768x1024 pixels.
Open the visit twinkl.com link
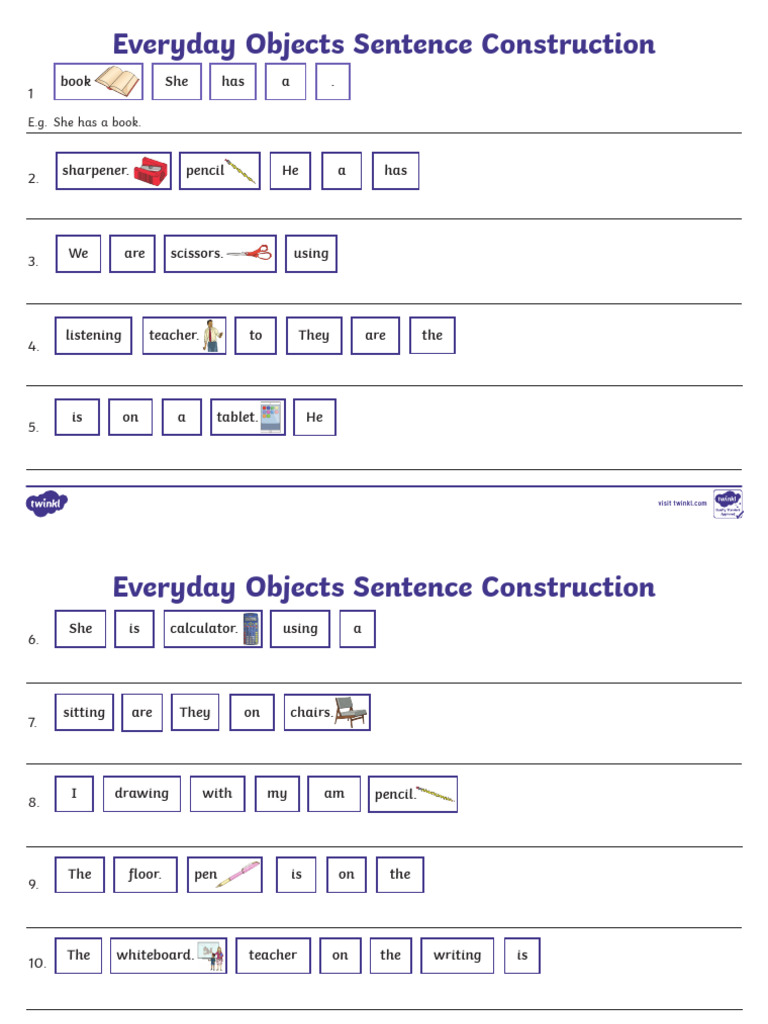point(682,503)
